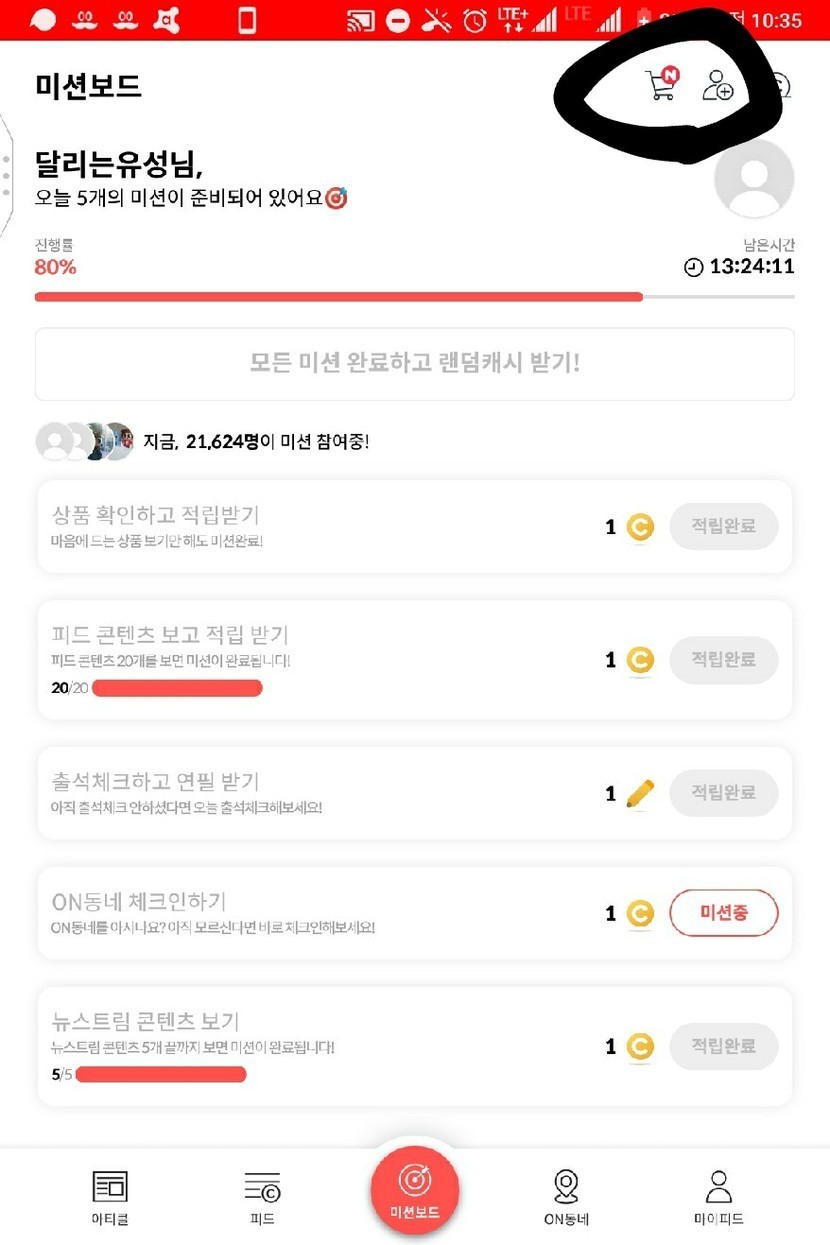Click 적립완료 for 상품 확인하고 적립받기
This screenshot has height=1245, width=830.
point(723,526)
